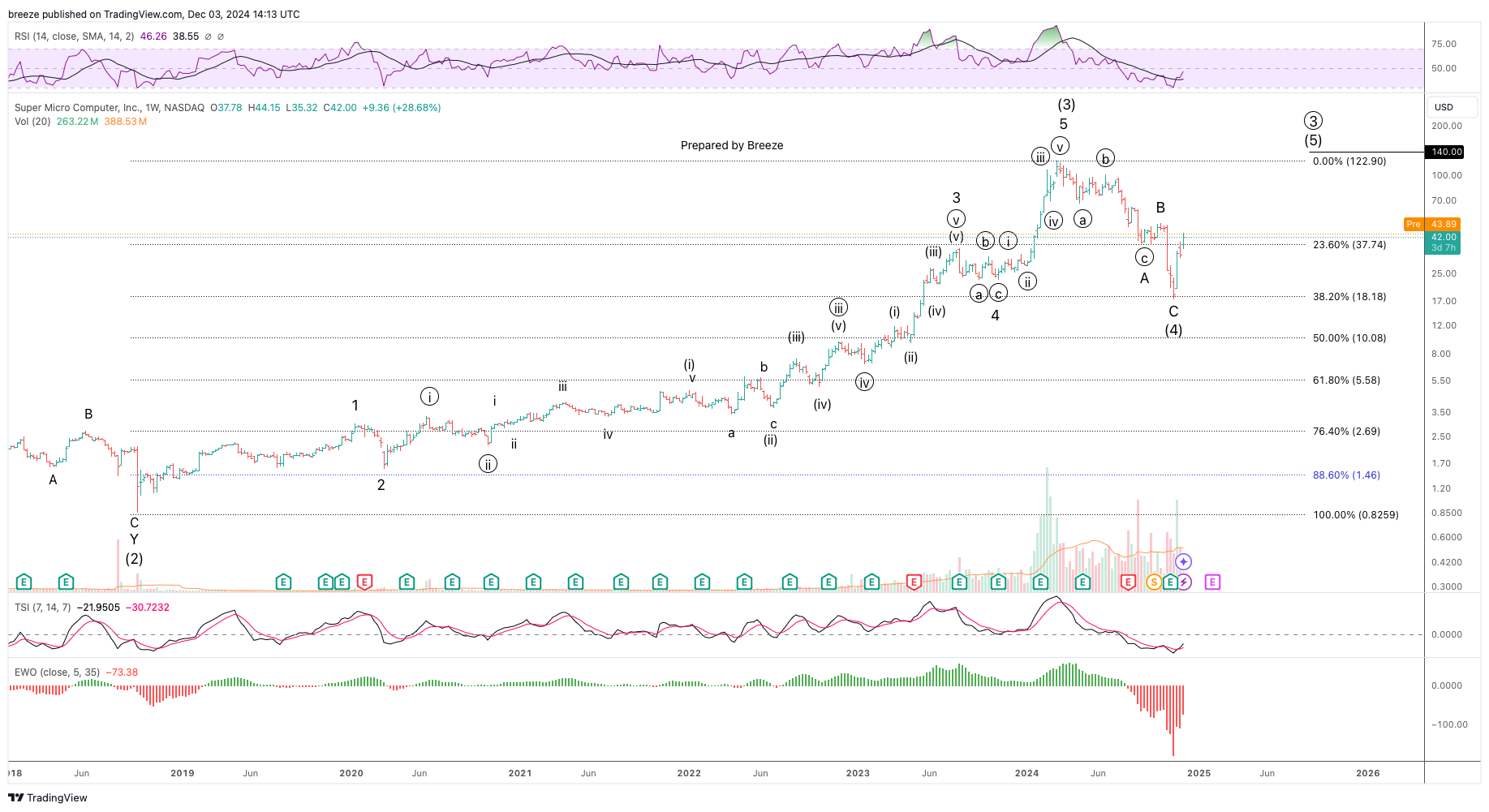Click the (5) wave label
Viewport: 1489px width, 812px height.
click(1313, 140)
